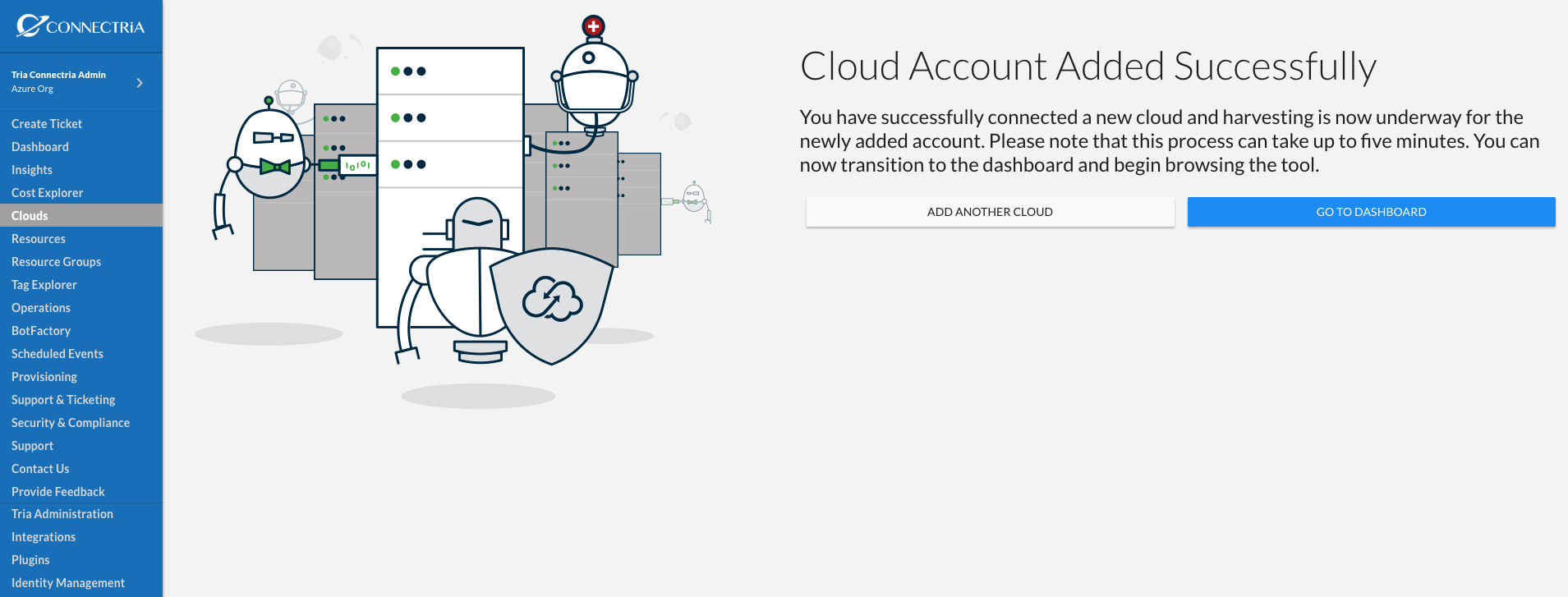This screenshot has width=1568, height=597.
Task: Open the Support menu item
Action: [x=33, y=446]
